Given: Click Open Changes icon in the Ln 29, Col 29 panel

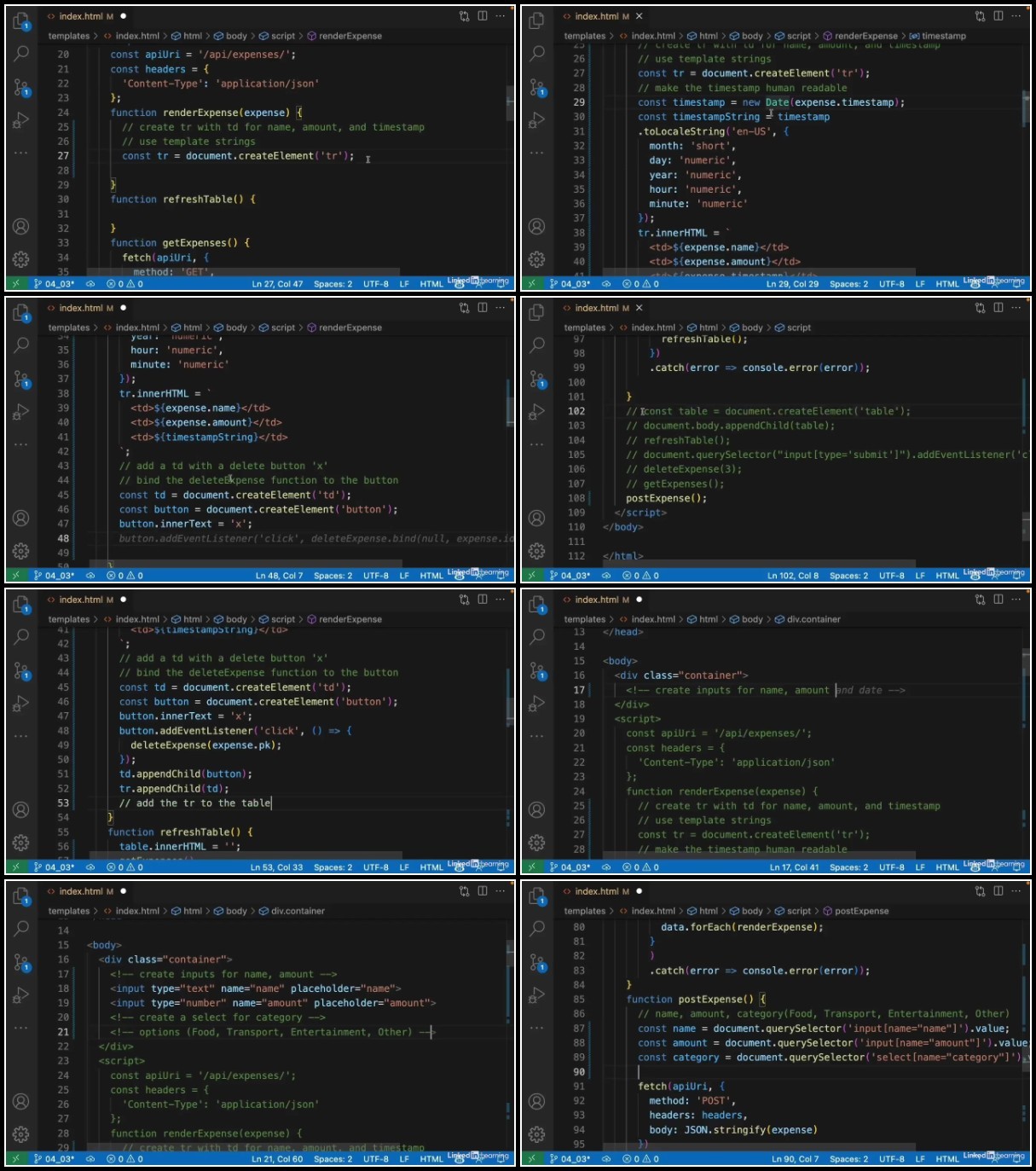Looking at the screenshot, I should pos(980,16).
